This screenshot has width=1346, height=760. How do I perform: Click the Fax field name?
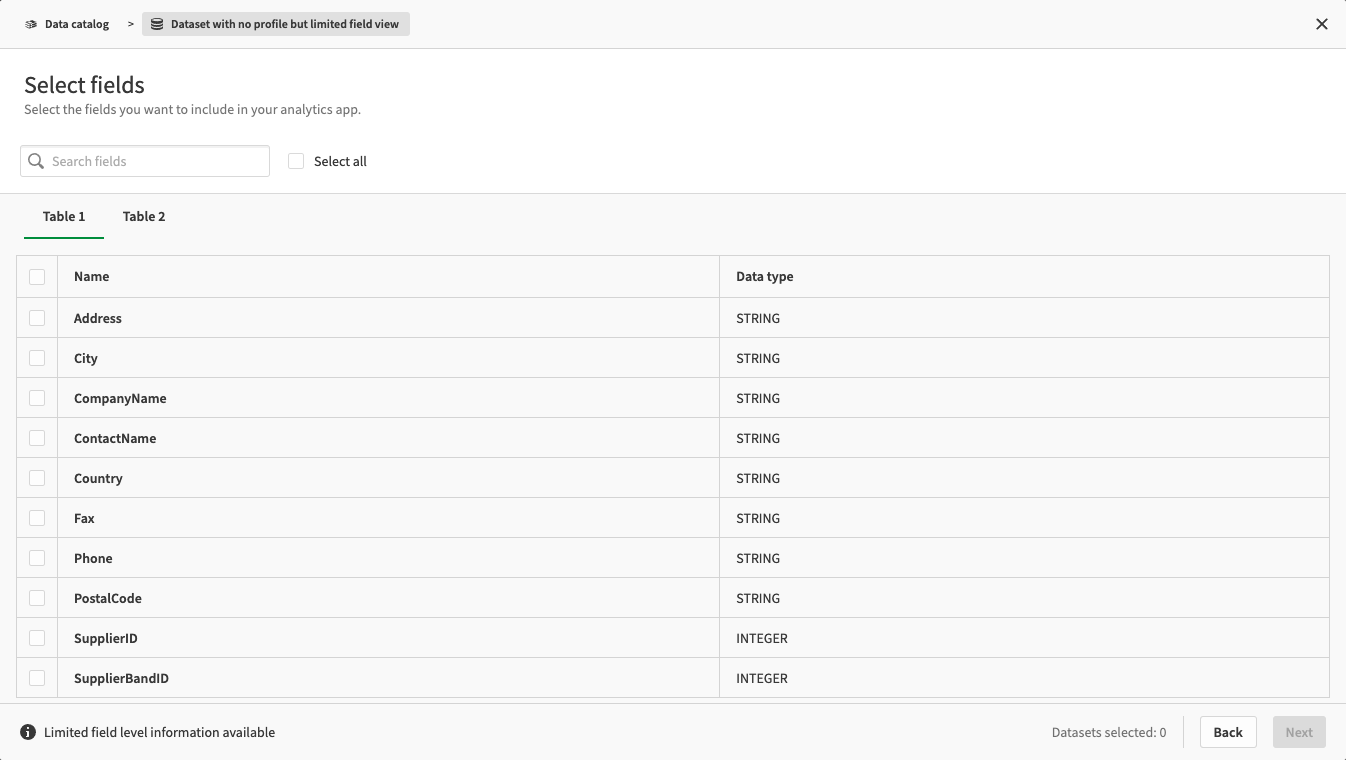point(84,518)
